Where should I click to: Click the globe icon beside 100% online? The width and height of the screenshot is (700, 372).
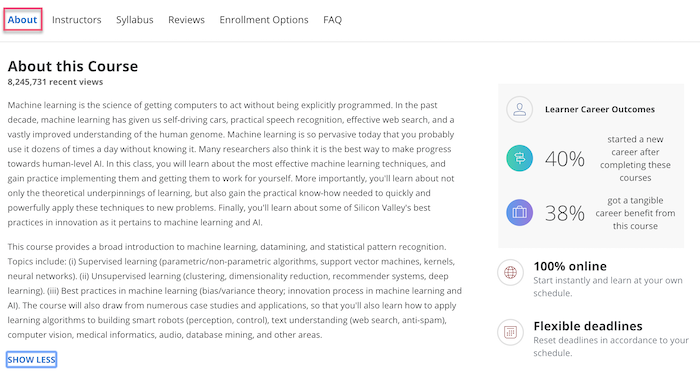tap(510, 272)
